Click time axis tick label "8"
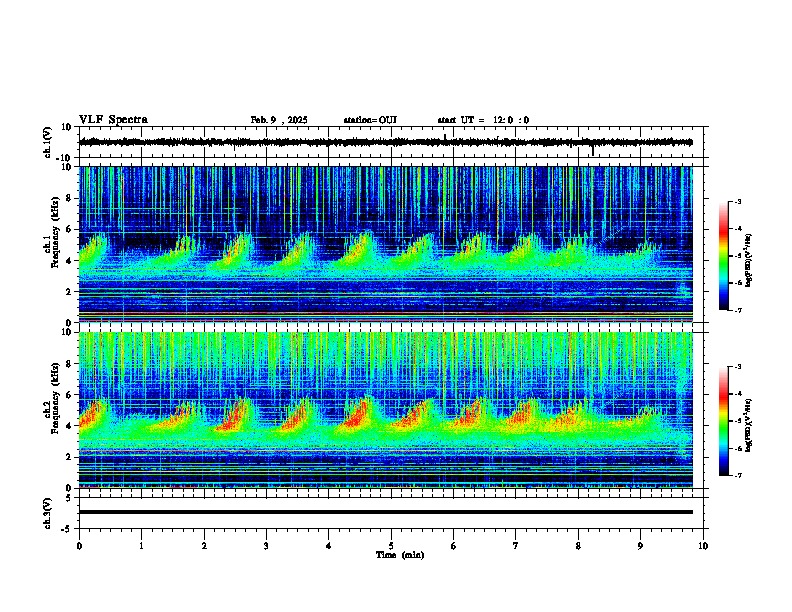This screenshot has height=612, width=792. pos(578,546)
